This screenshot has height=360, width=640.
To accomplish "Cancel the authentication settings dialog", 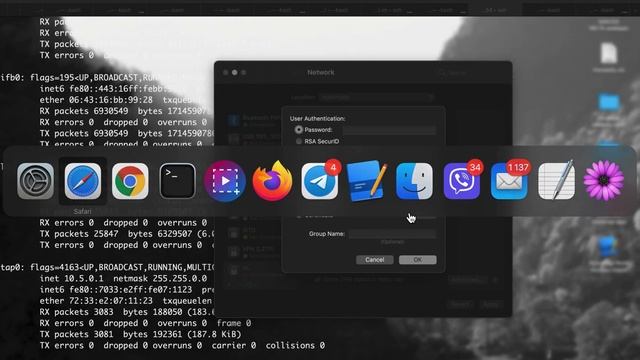I will pos(374,260).
